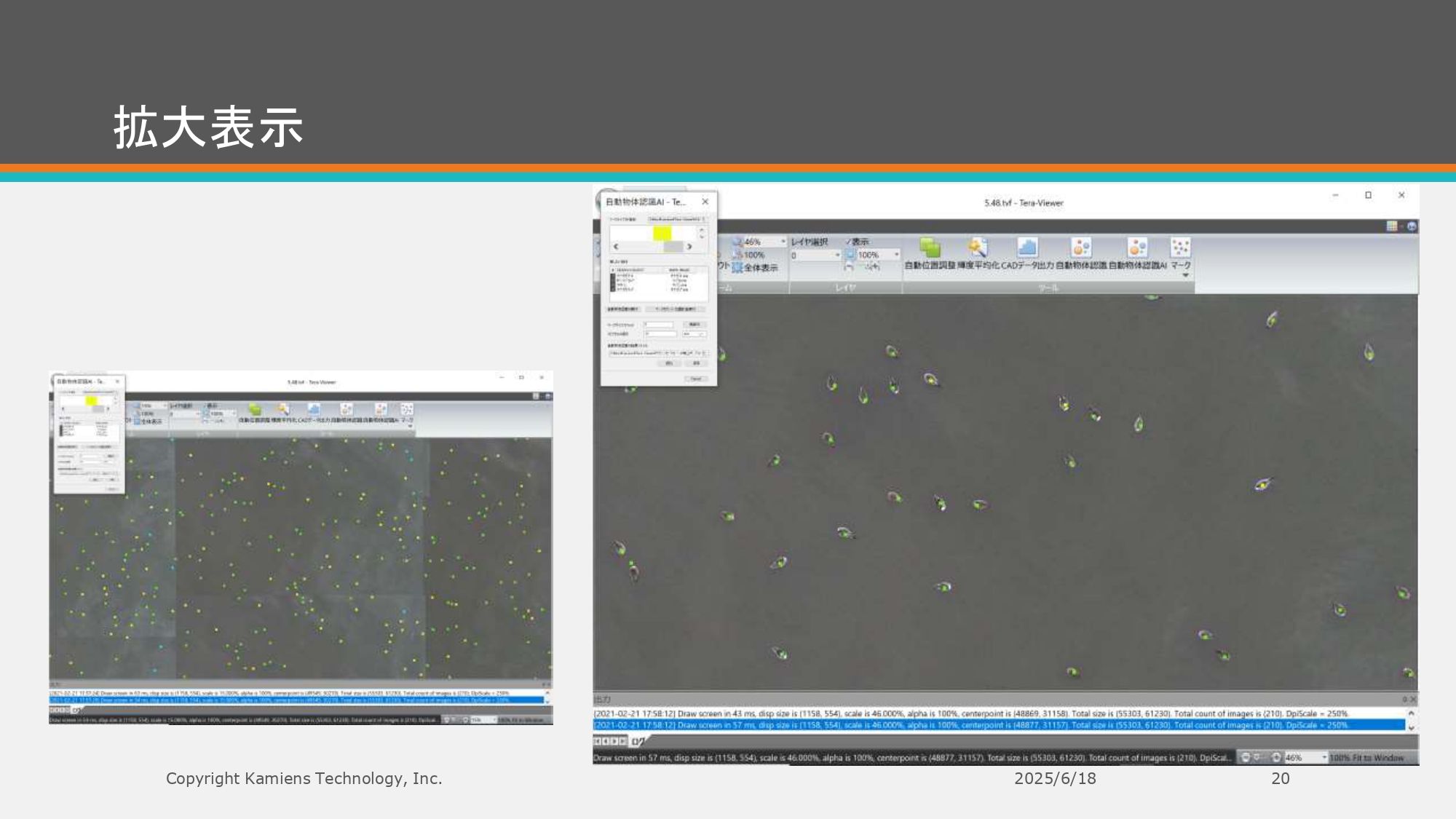Click zoom-in icon in status bar
Screen dimensions: 1456x819
point(1276,758)
